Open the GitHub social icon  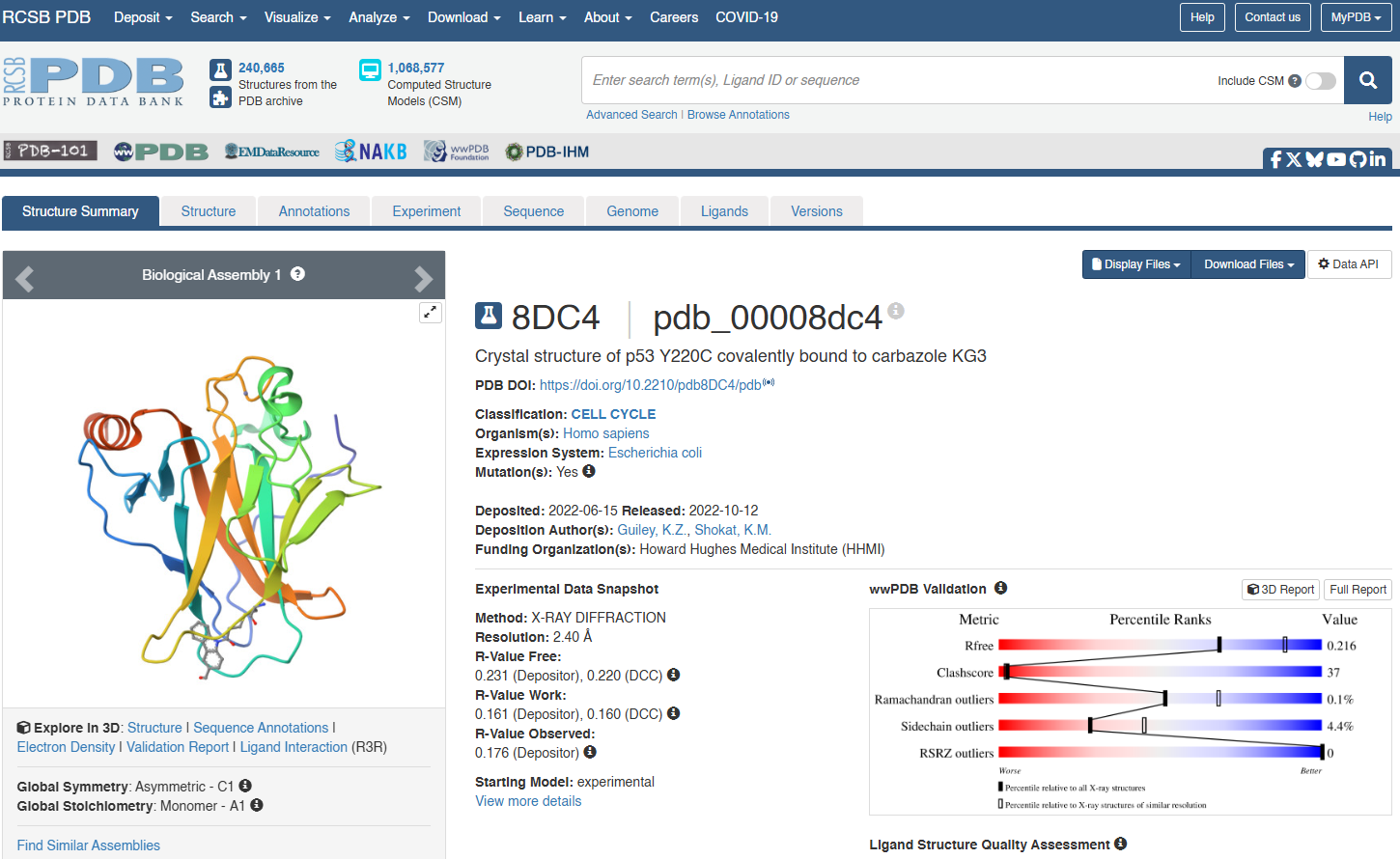point(1358,159)
